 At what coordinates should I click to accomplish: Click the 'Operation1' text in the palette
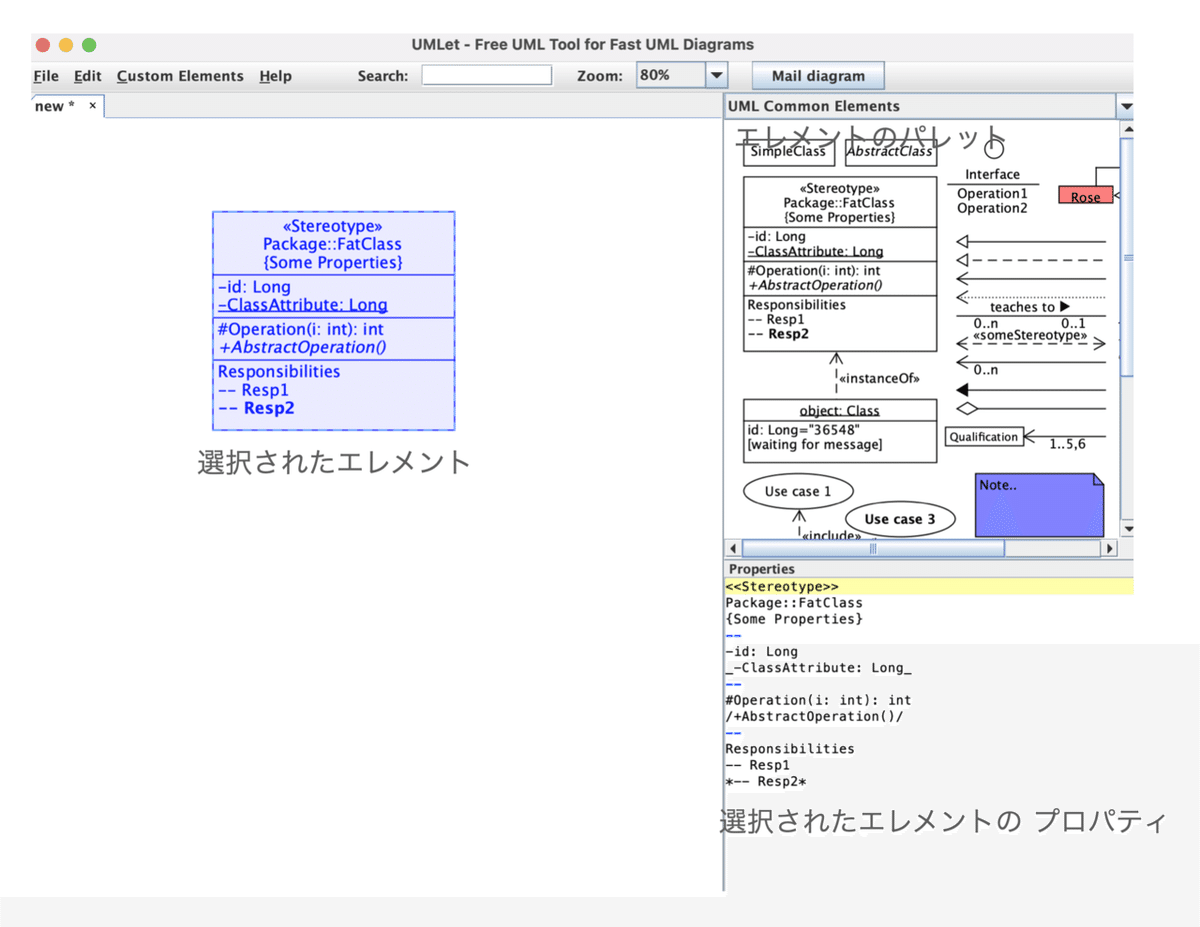pyautogui.click(x=992, y=193)
